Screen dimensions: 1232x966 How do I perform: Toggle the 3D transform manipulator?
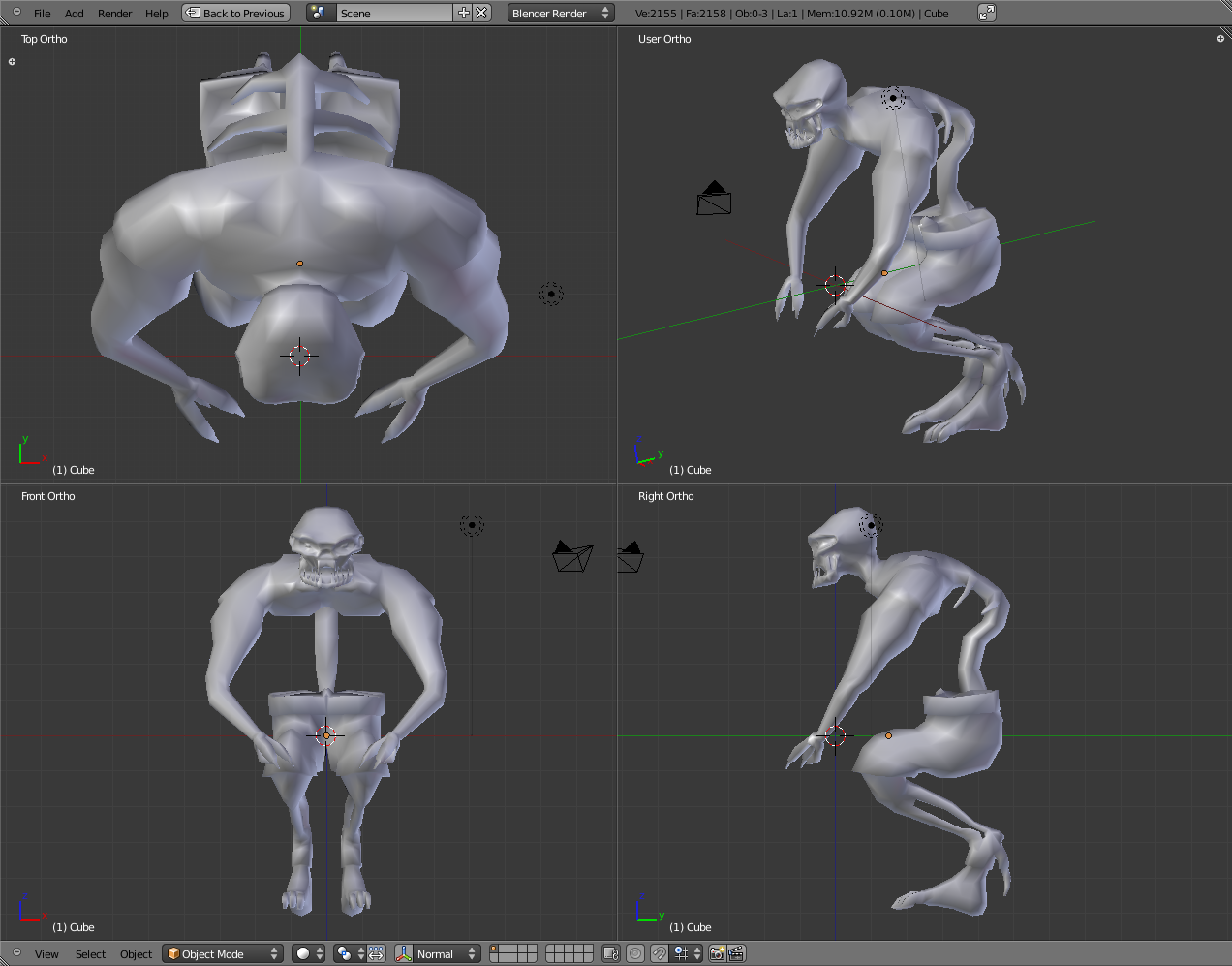coord(404,954)
